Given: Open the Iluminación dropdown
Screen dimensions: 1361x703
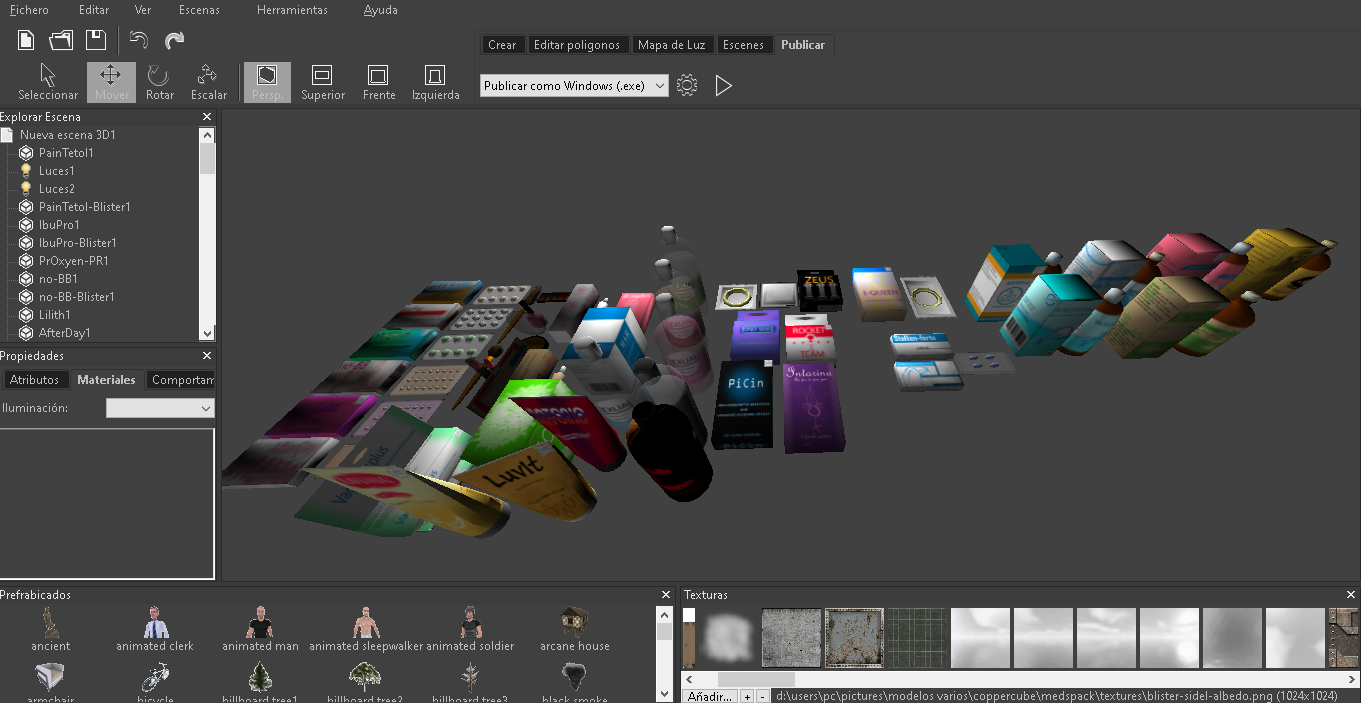Looking at the screenshot, I should click(x=160, y=408).
